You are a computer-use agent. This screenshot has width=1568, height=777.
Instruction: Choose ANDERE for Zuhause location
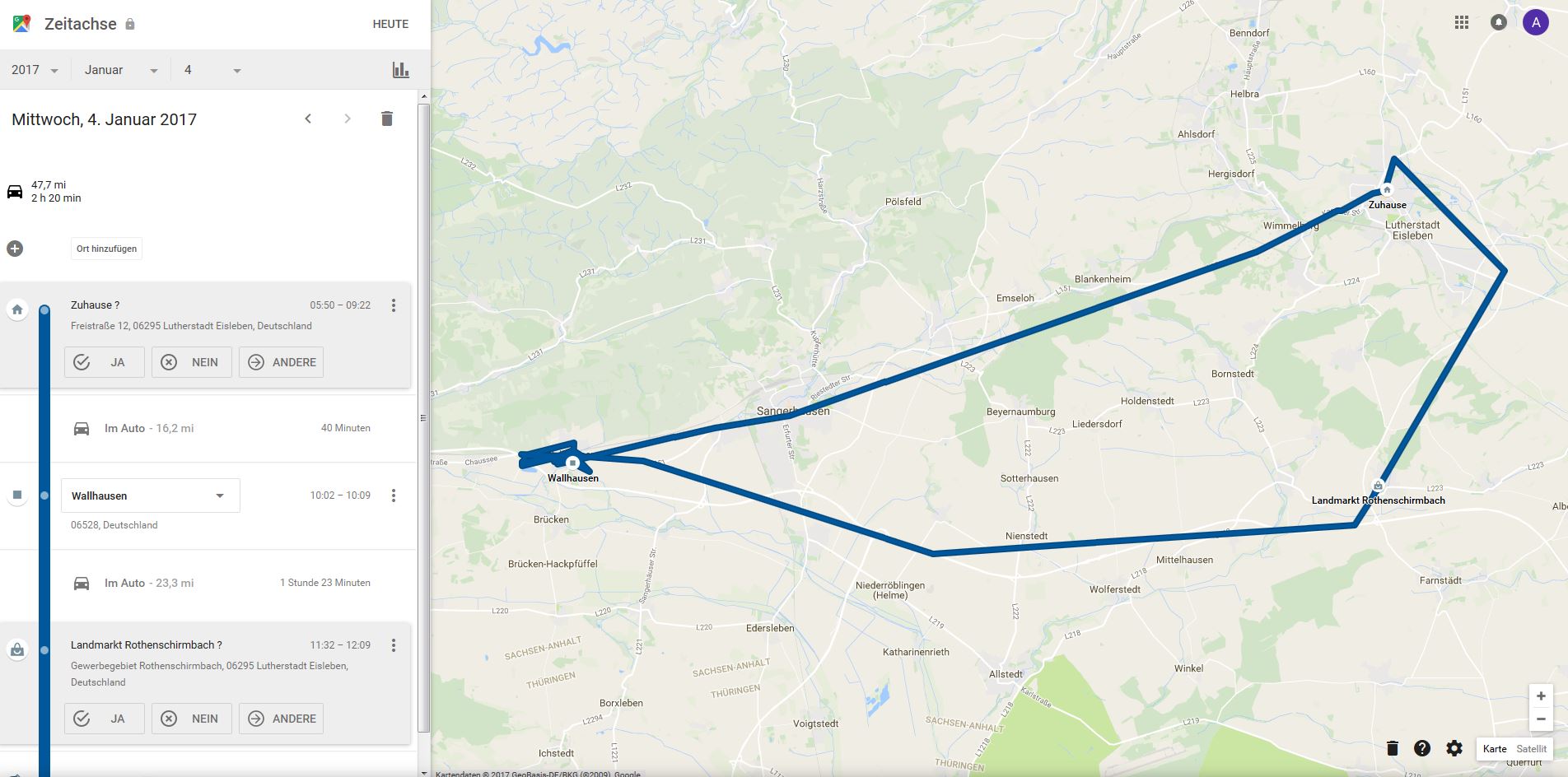[282, 362]
